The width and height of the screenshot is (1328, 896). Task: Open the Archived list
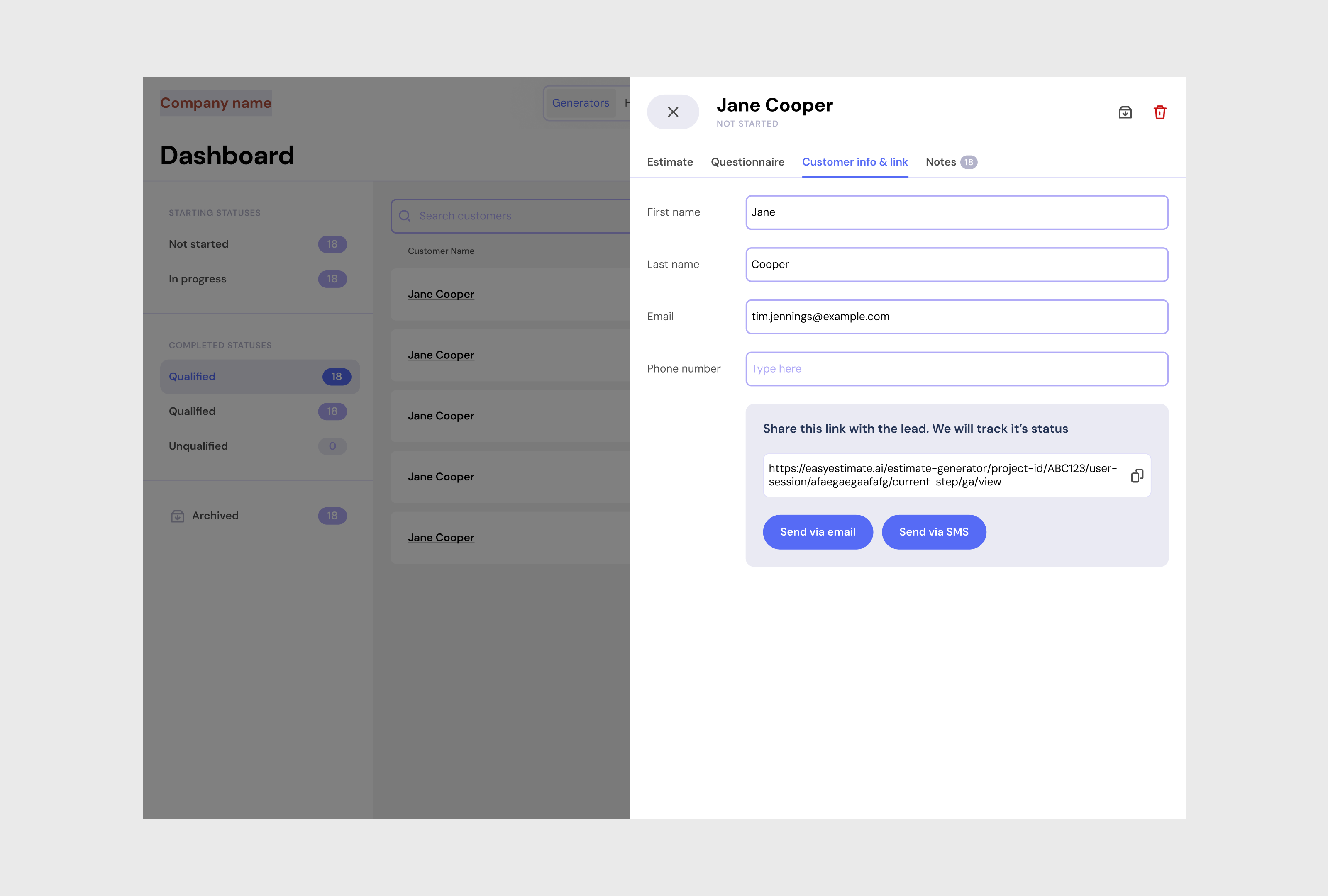(x=259, y=516)
